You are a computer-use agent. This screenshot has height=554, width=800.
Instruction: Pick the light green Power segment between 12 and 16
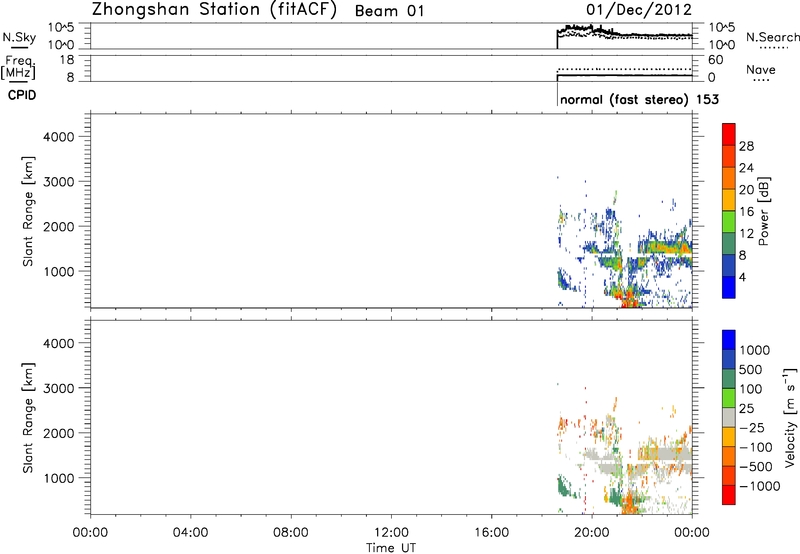(729, 221)
